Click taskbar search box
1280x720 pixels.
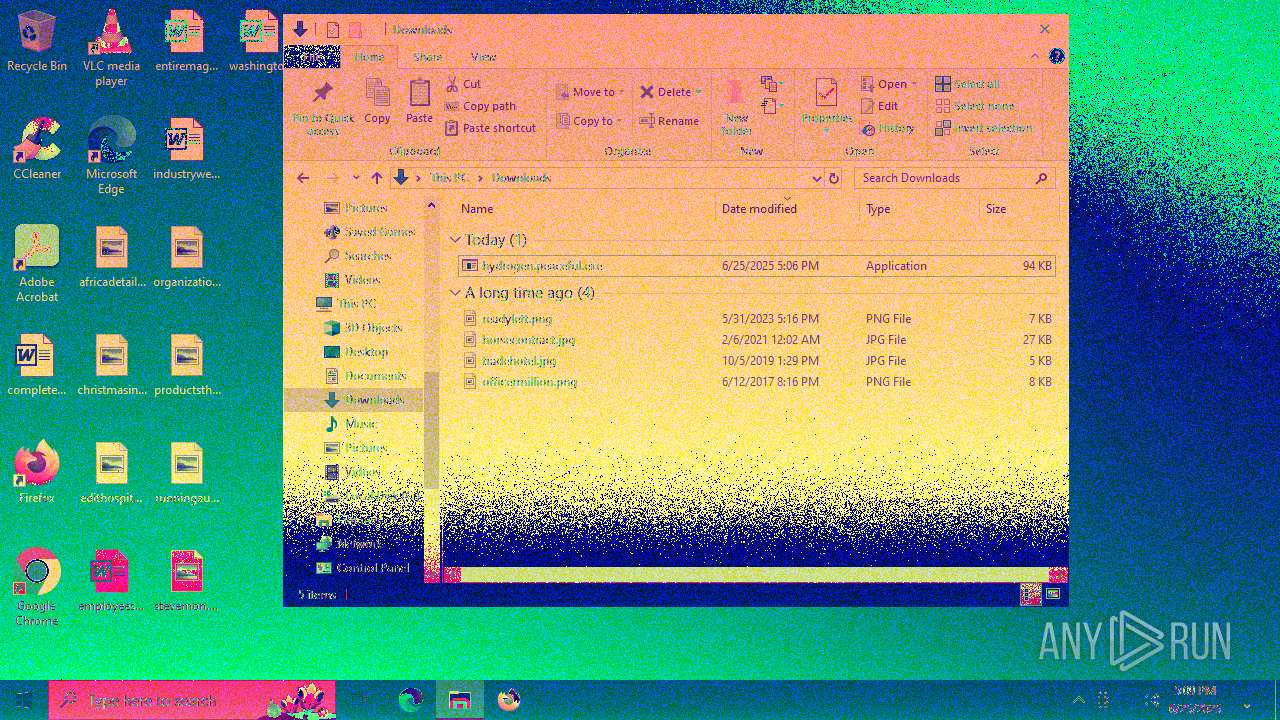[192, 700]
